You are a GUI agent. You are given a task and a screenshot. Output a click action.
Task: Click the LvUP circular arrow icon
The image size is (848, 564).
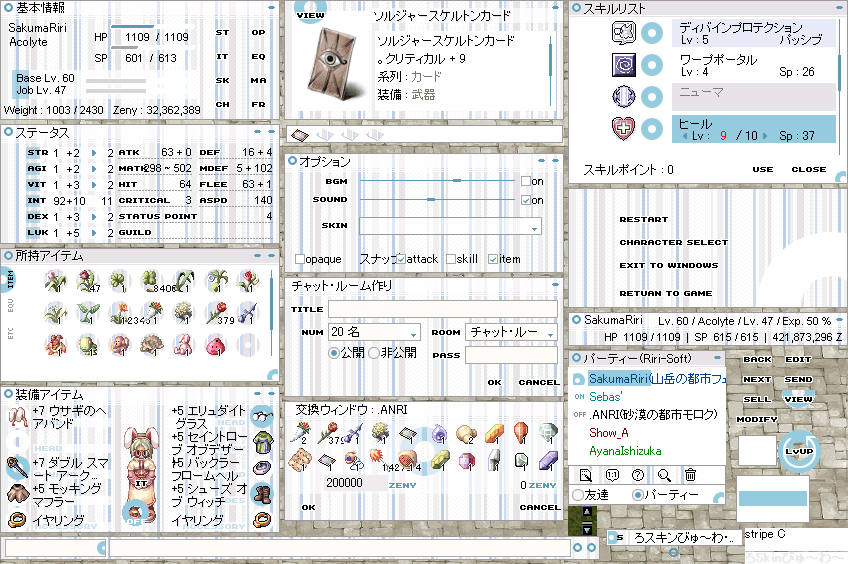[x=799, y=450]
